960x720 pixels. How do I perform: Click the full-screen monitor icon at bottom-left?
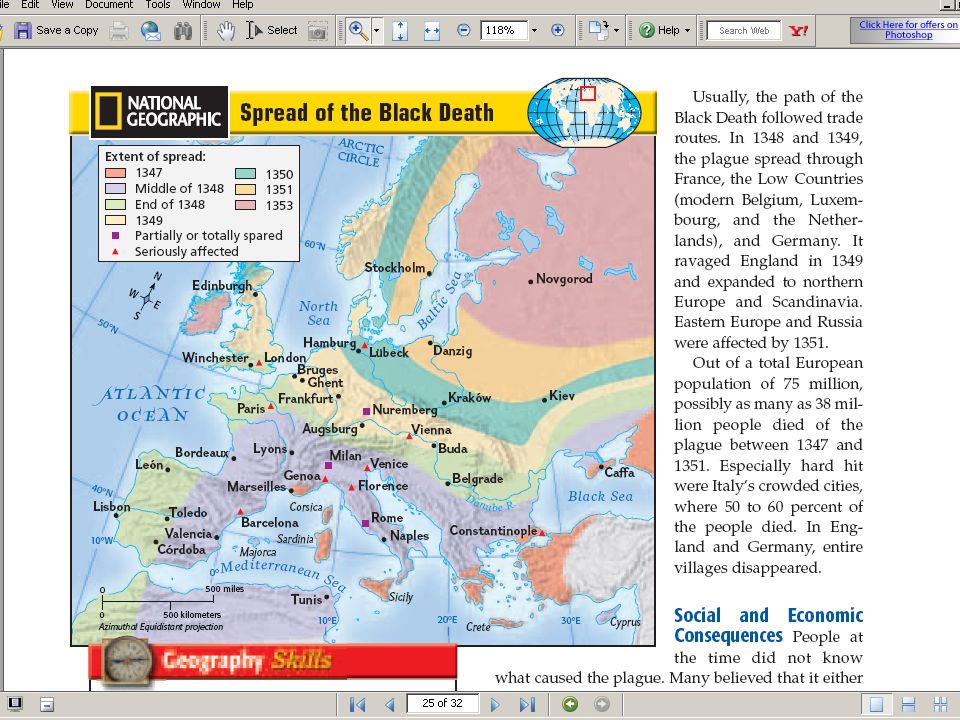(x=15, y=704)
